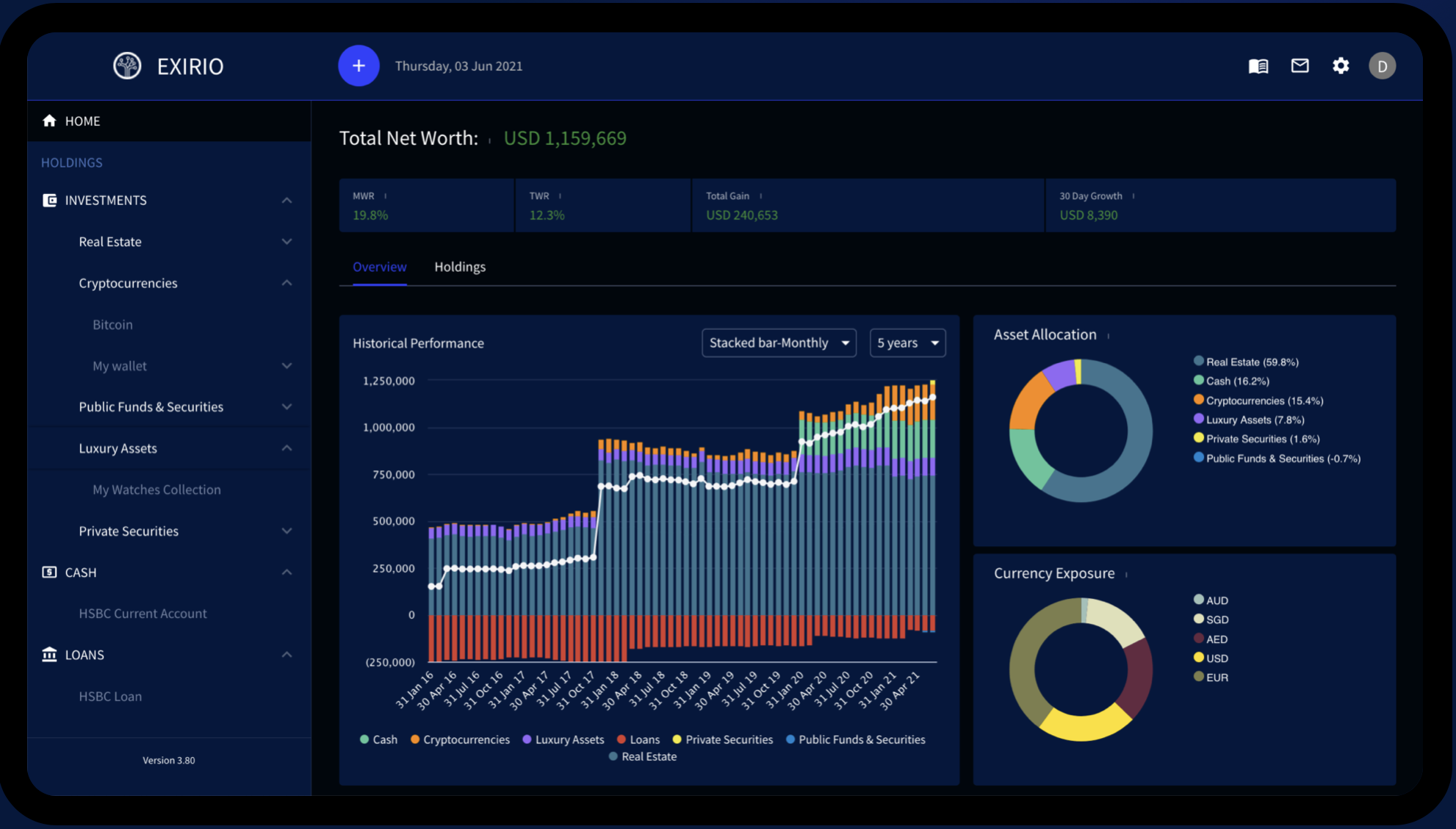Click the Asset Allocation info icon
This screenshot has width=1456, height=829.
[x=1109, y=336]
